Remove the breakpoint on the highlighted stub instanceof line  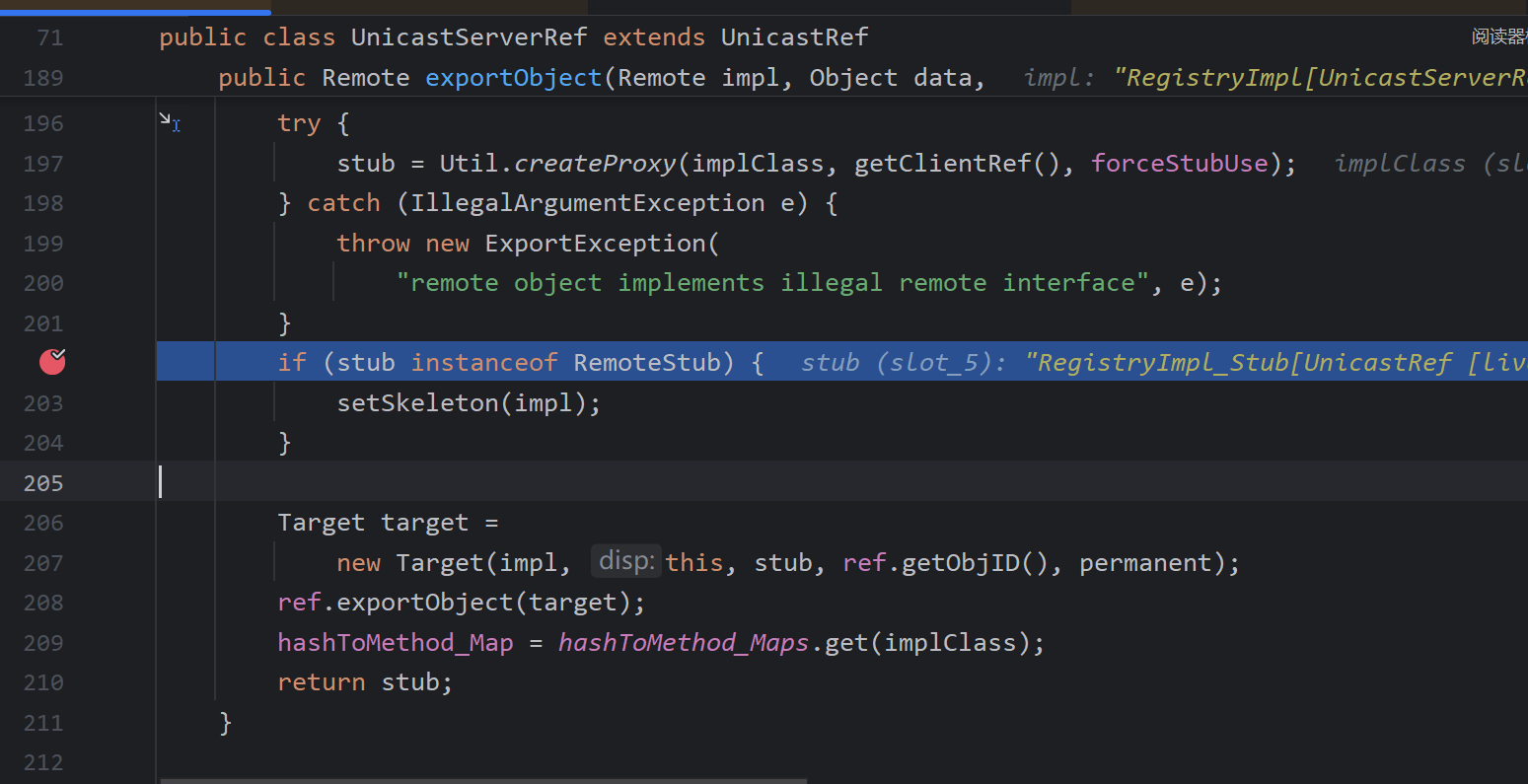[x=52, y=362]
